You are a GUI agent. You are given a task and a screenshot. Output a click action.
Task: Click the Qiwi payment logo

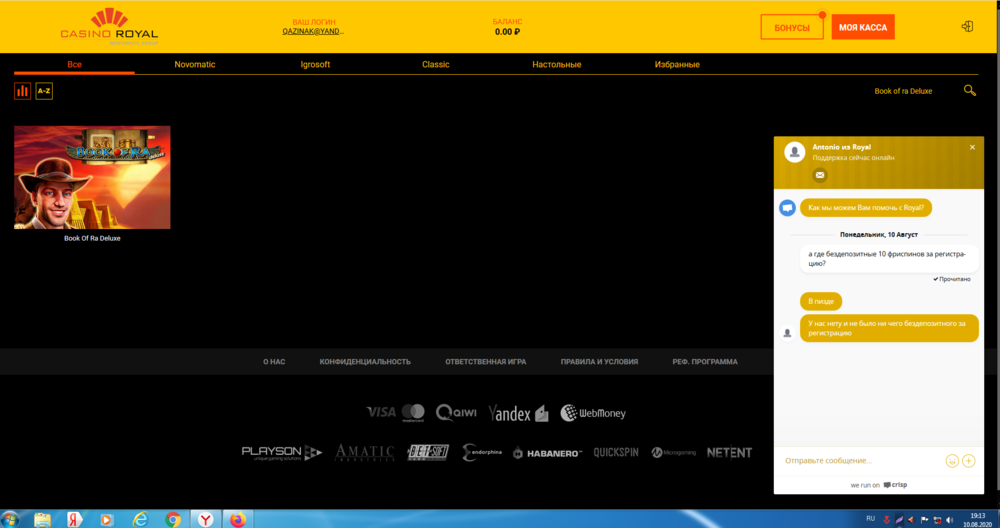[456, 413]
